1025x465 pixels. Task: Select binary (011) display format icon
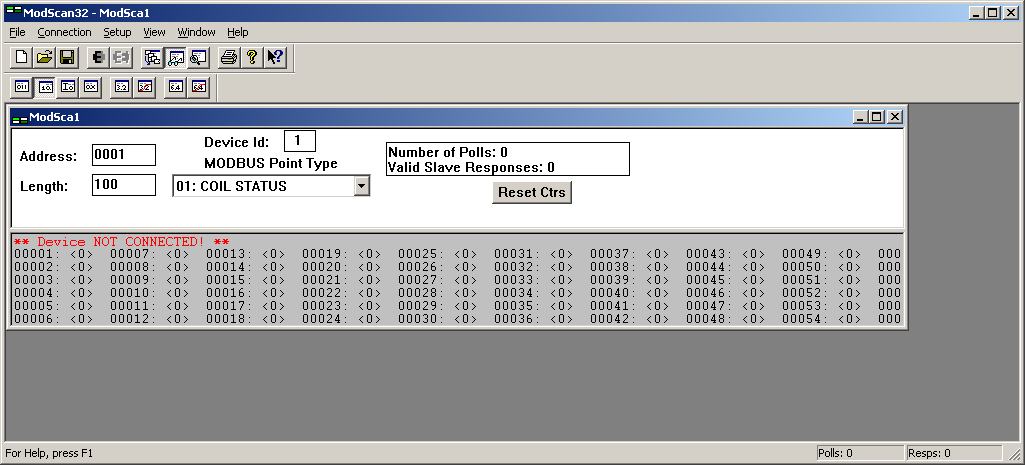(x=22, y=87)
